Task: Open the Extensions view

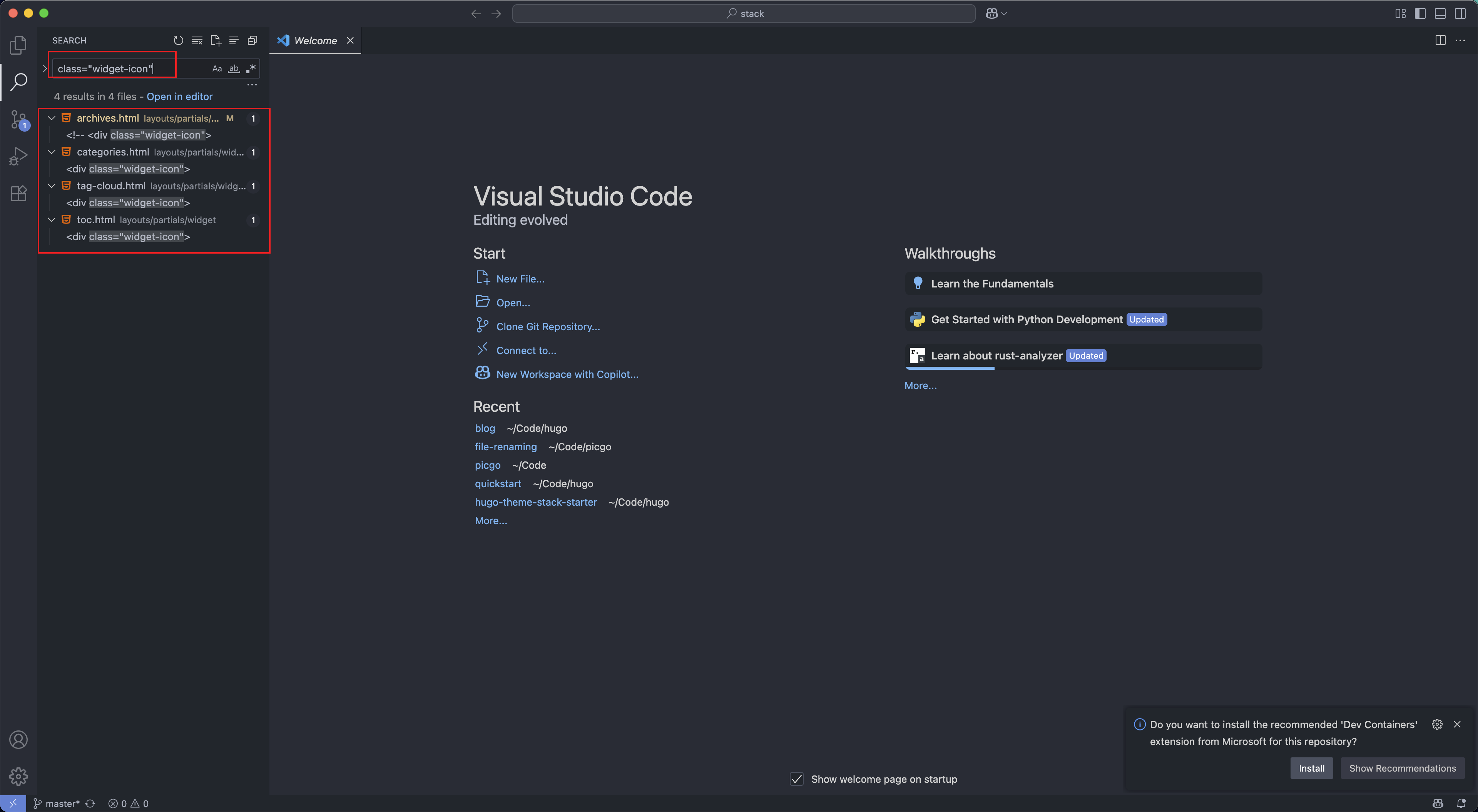Action: click(18, 194)
